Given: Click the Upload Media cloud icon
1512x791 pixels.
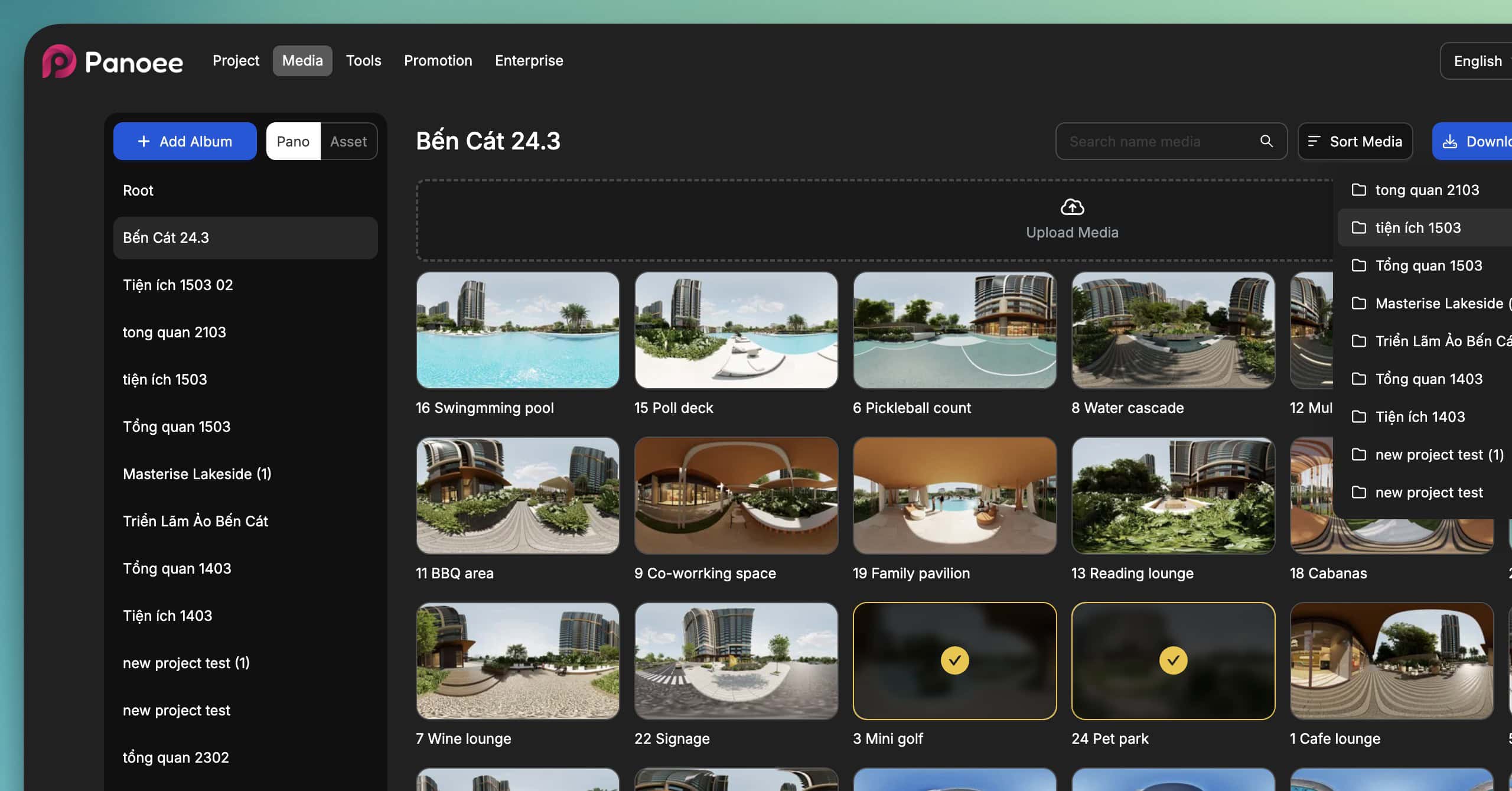Looking at the screenshot, I should [x=1072, y=207].
